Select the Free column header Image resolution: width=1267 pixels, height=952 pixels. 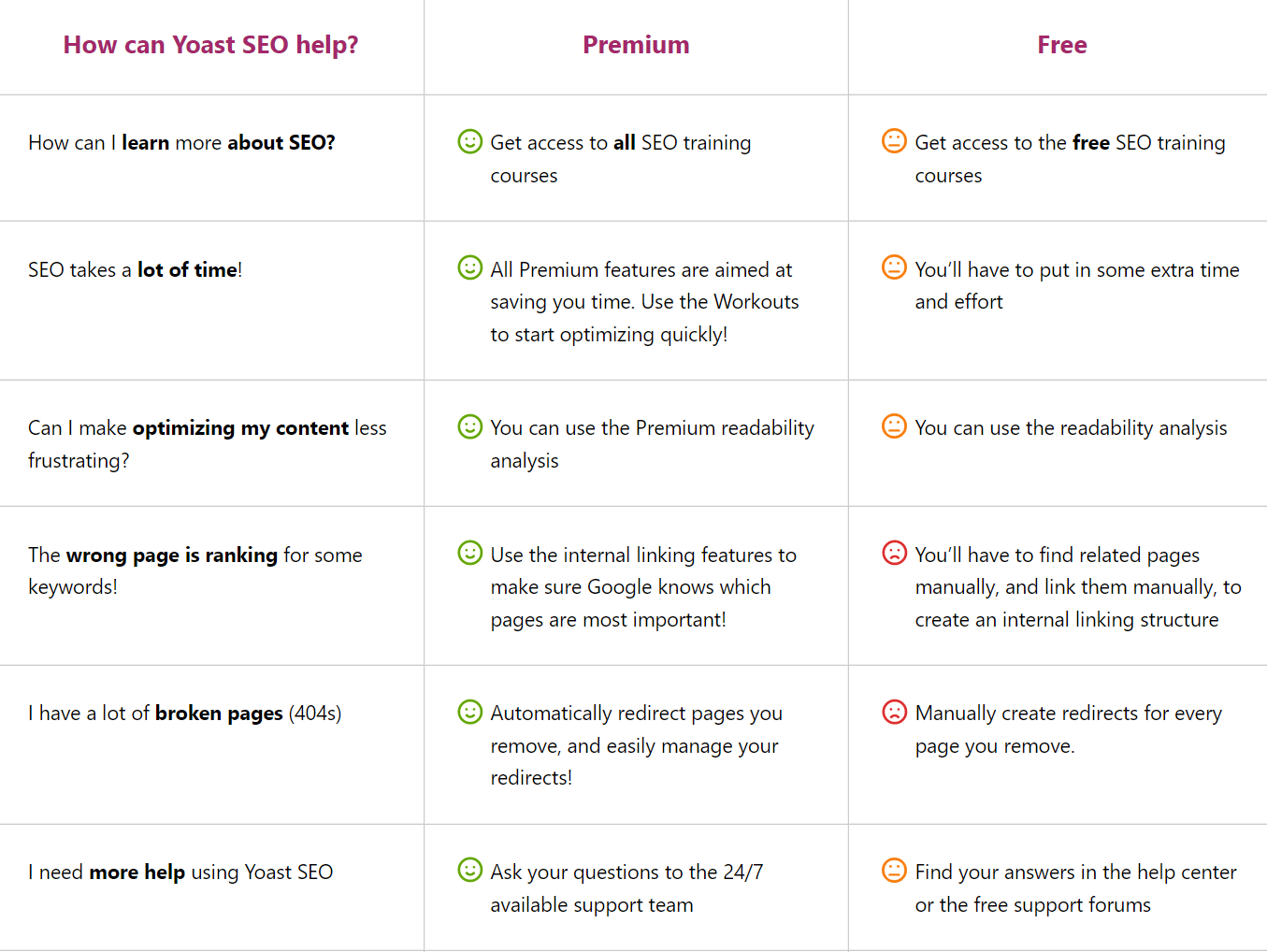[1061, 45]
